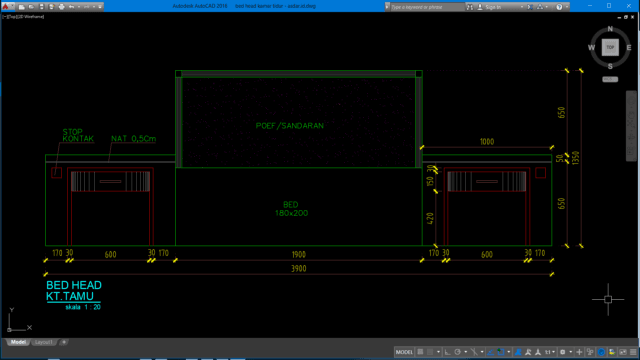Select the Model tab
The height and width of the screenshot is (360, 640).
pos(18,342)
